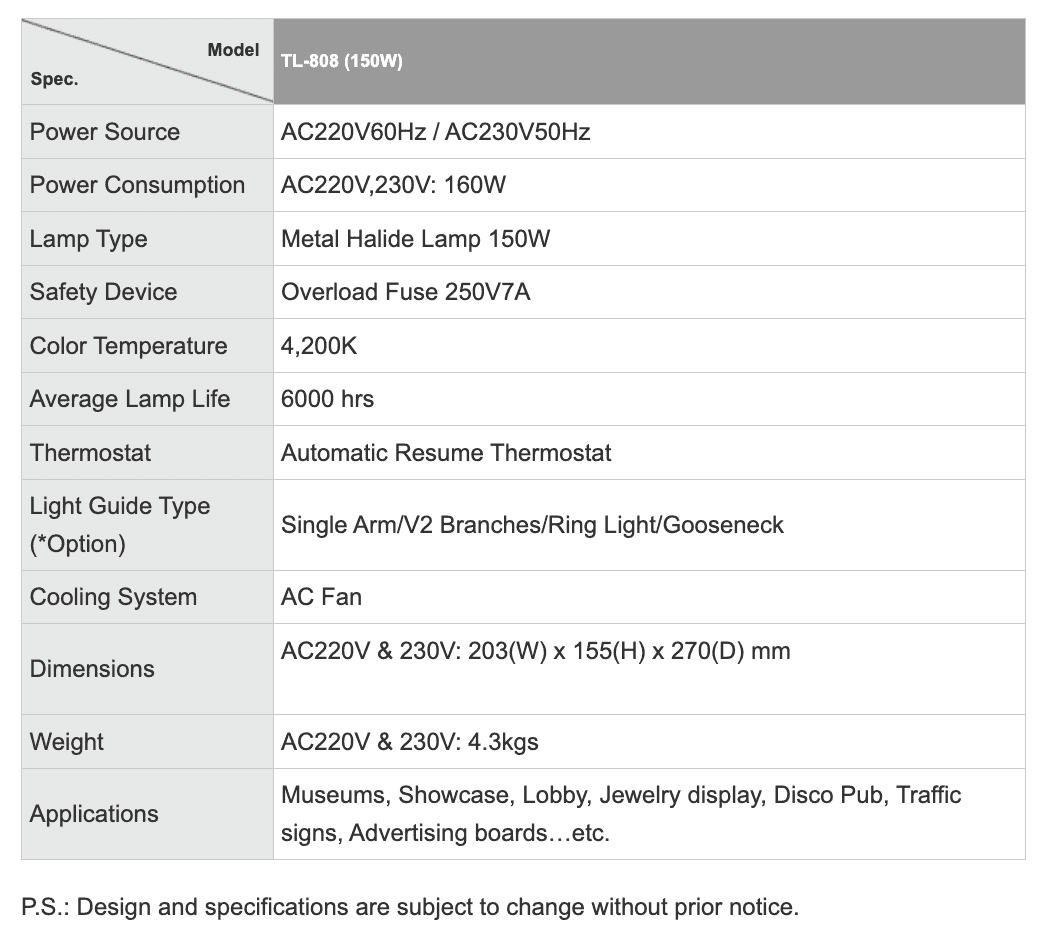Click the Single Arm/V2 Branches/Ring Light/Gooseneck text
Screen dimensions: 1044x934
click(532, 525)
